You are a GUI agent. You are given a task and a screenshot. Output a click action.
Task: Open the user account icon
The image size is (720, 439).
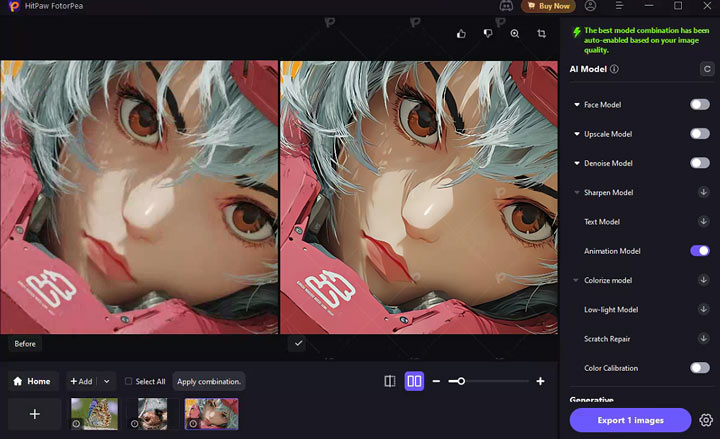click(591, 6)
